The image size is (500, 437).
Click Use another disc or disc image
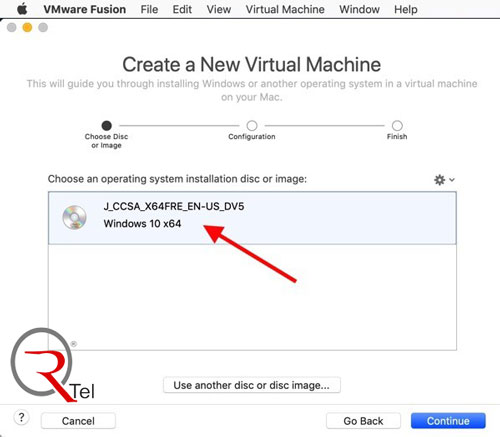(x=252, y=385)
